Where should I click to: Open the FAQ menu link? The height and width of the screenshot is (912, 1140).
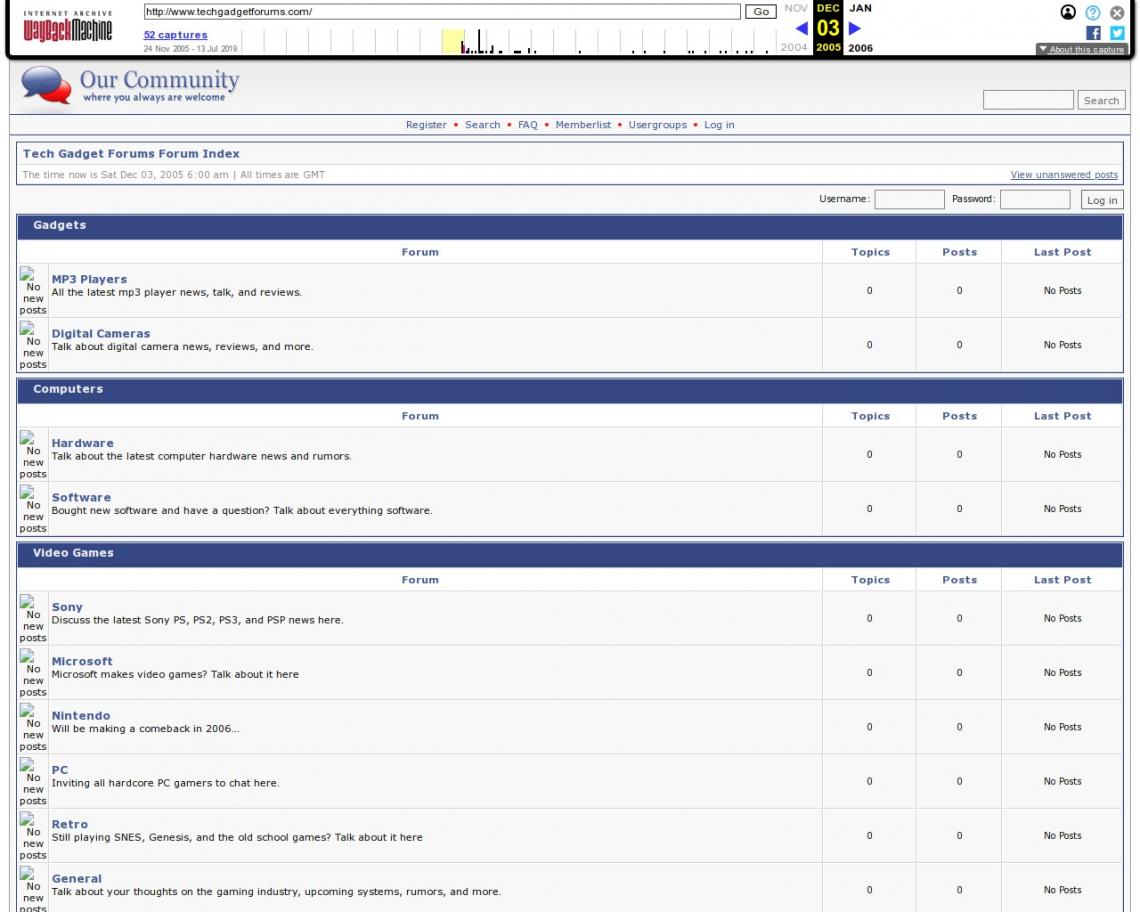tap(528, 125)
